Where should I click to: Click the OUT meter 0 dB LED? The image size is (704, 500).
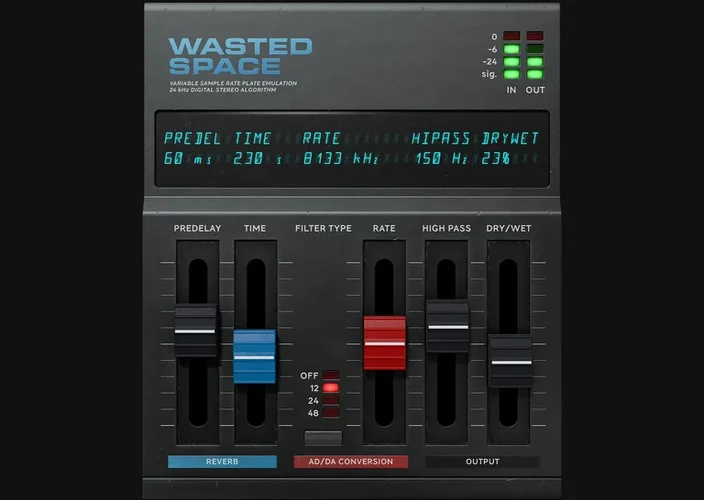click(535, 36)
